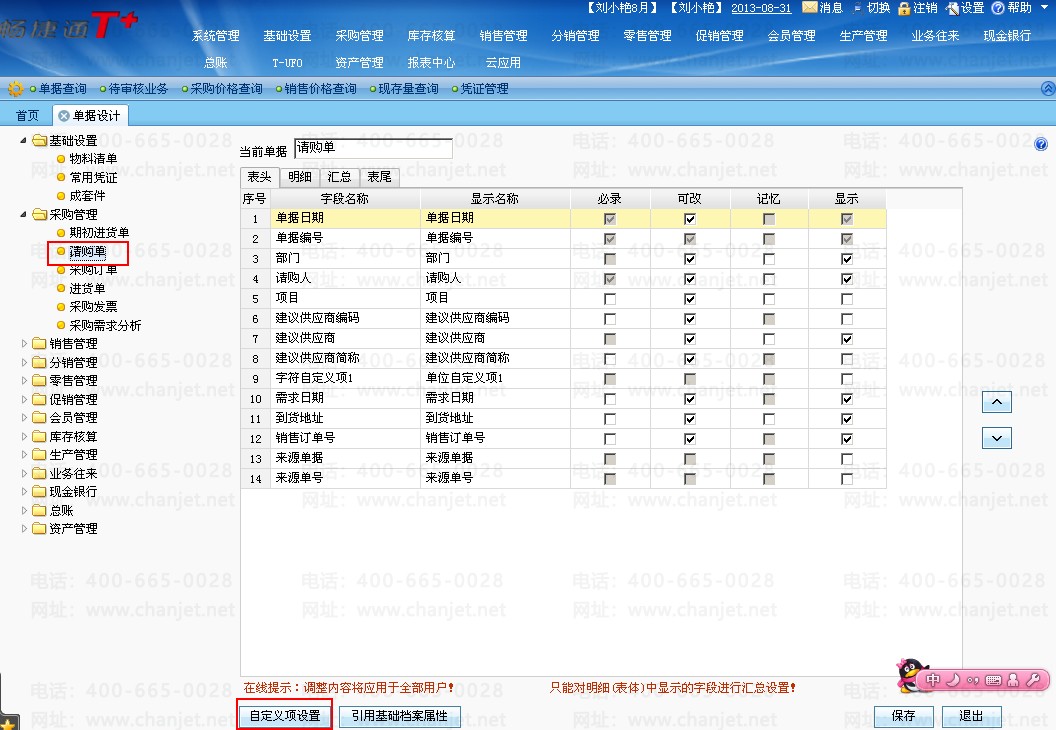Click the 自定义项设置 button
This screenshot has width=1056, height=730.
[x=285, y=716]
